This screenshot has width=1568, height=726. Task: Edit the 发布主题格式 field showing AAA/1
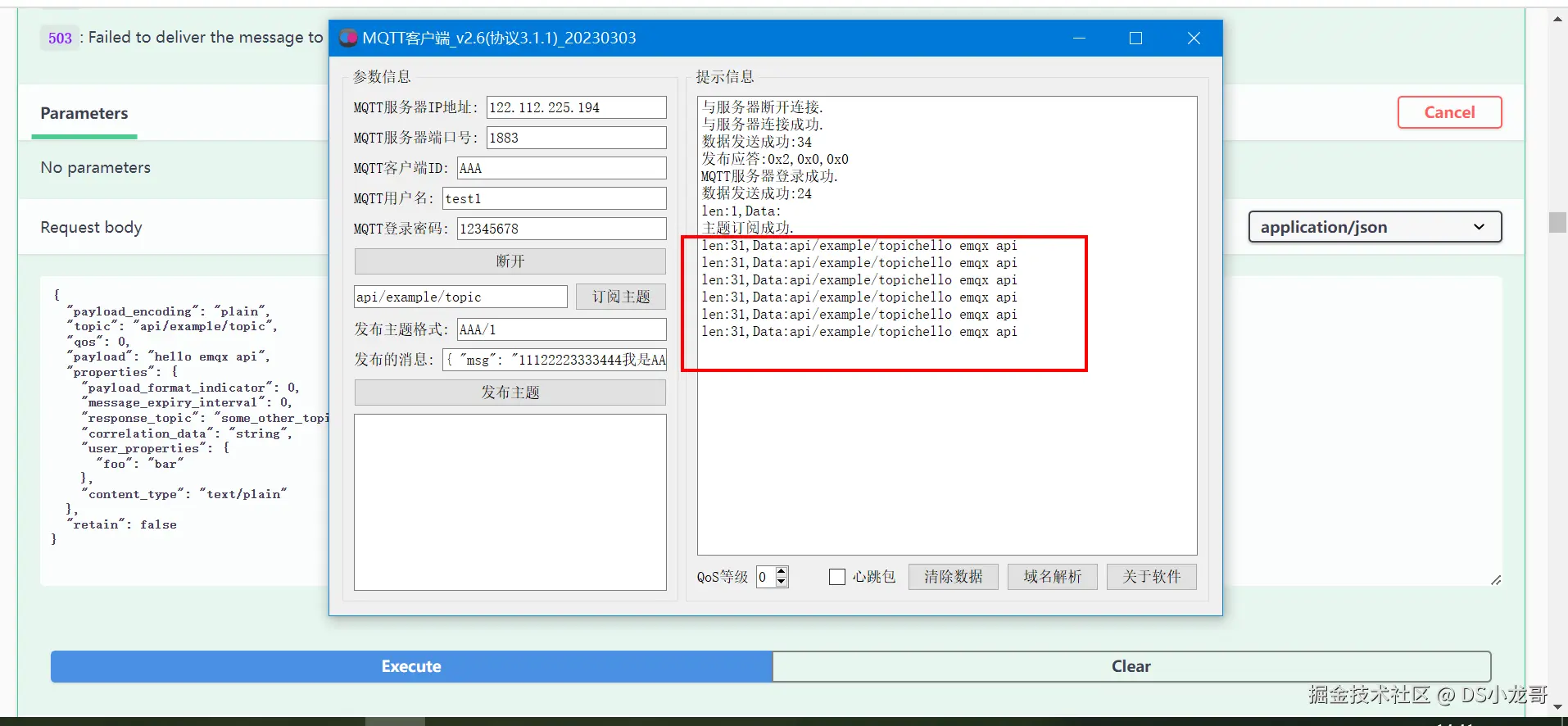562,329
